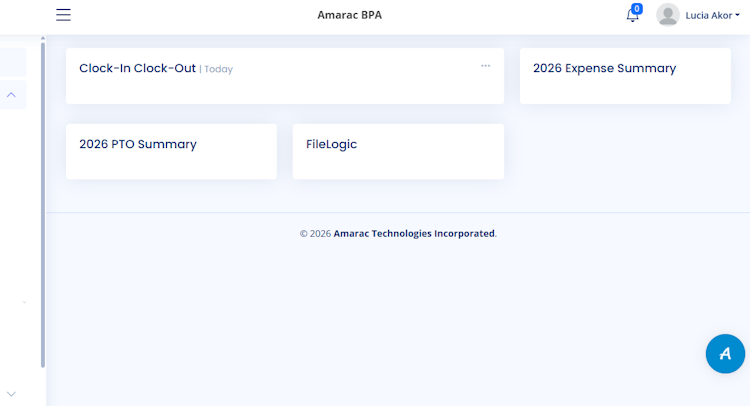Open the 2026 PTO Summary card
Image resolution: width=750 pixels, height=406 pixels.
click(138, 144)
